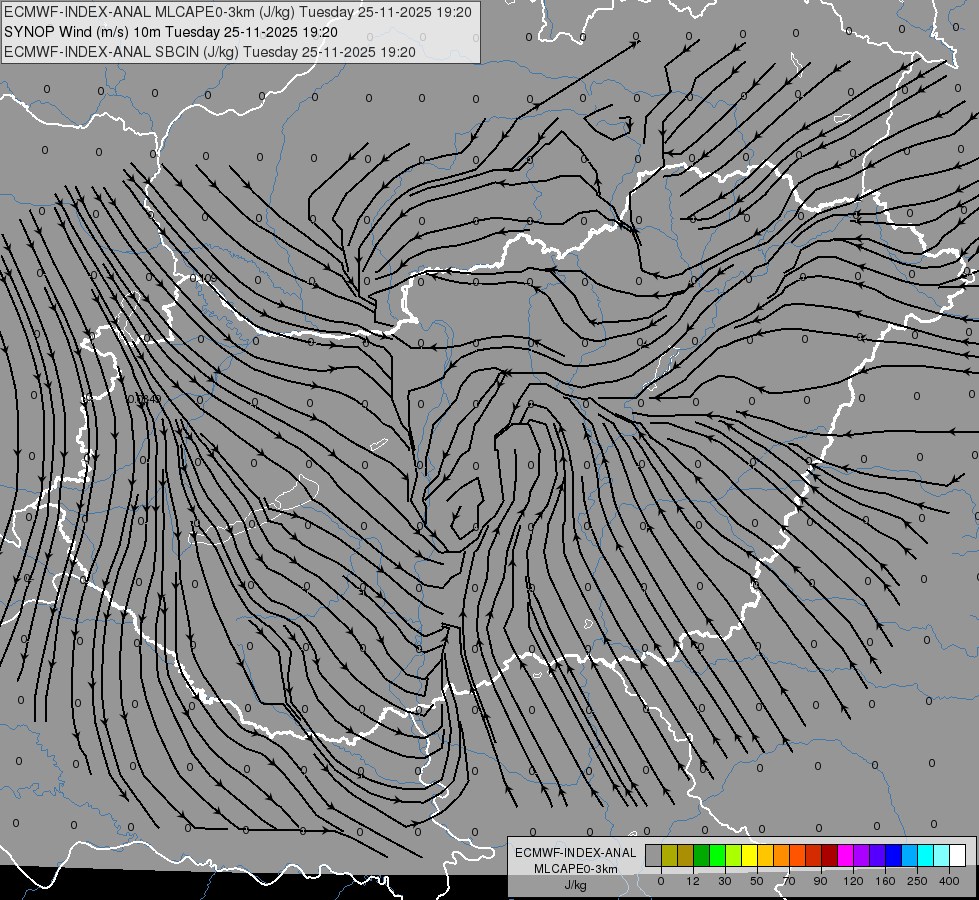Click the map value '0.109'
Viewport: 979px width, 900px height.
203,278
